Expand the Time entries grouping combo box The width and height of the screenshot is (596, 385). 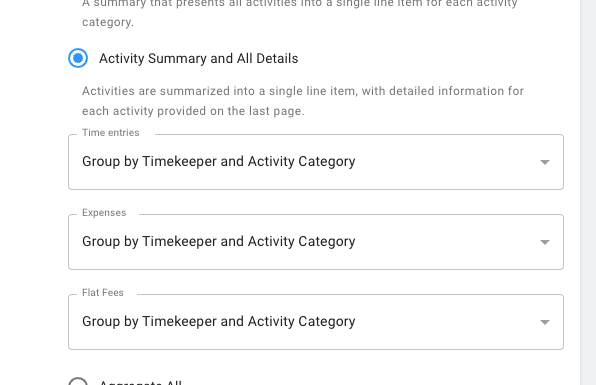pyautogui.click(x=316, y=162)
